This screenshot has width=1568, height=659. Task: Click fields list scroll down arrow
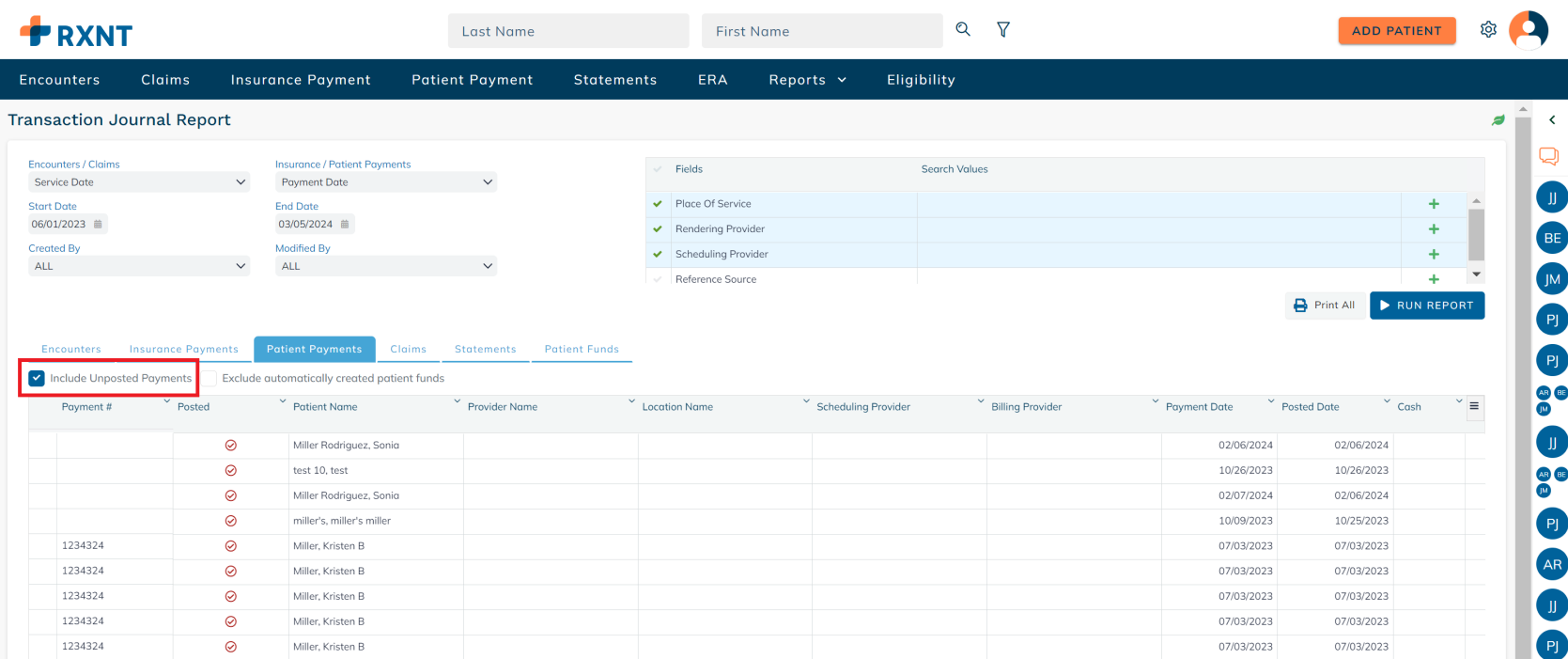(x=1476, y=275)
